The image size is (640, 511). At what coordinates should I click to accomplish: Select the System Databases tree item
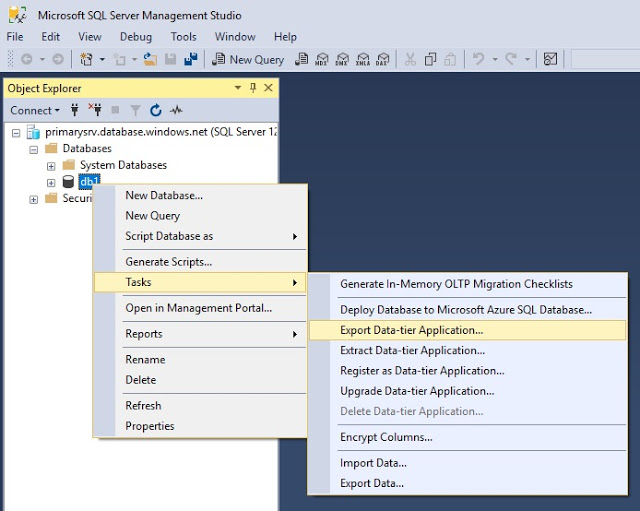point(123,165)
